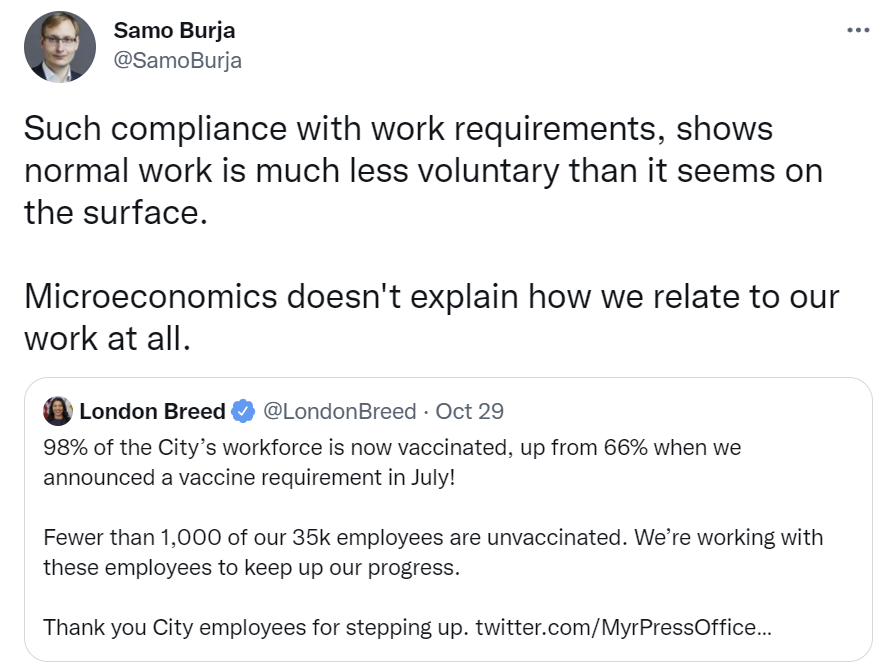Screen dimensions: 884x668
Task: Open the twitter.com/MyrPressOffice link
Action: click(x=624, y=627)
